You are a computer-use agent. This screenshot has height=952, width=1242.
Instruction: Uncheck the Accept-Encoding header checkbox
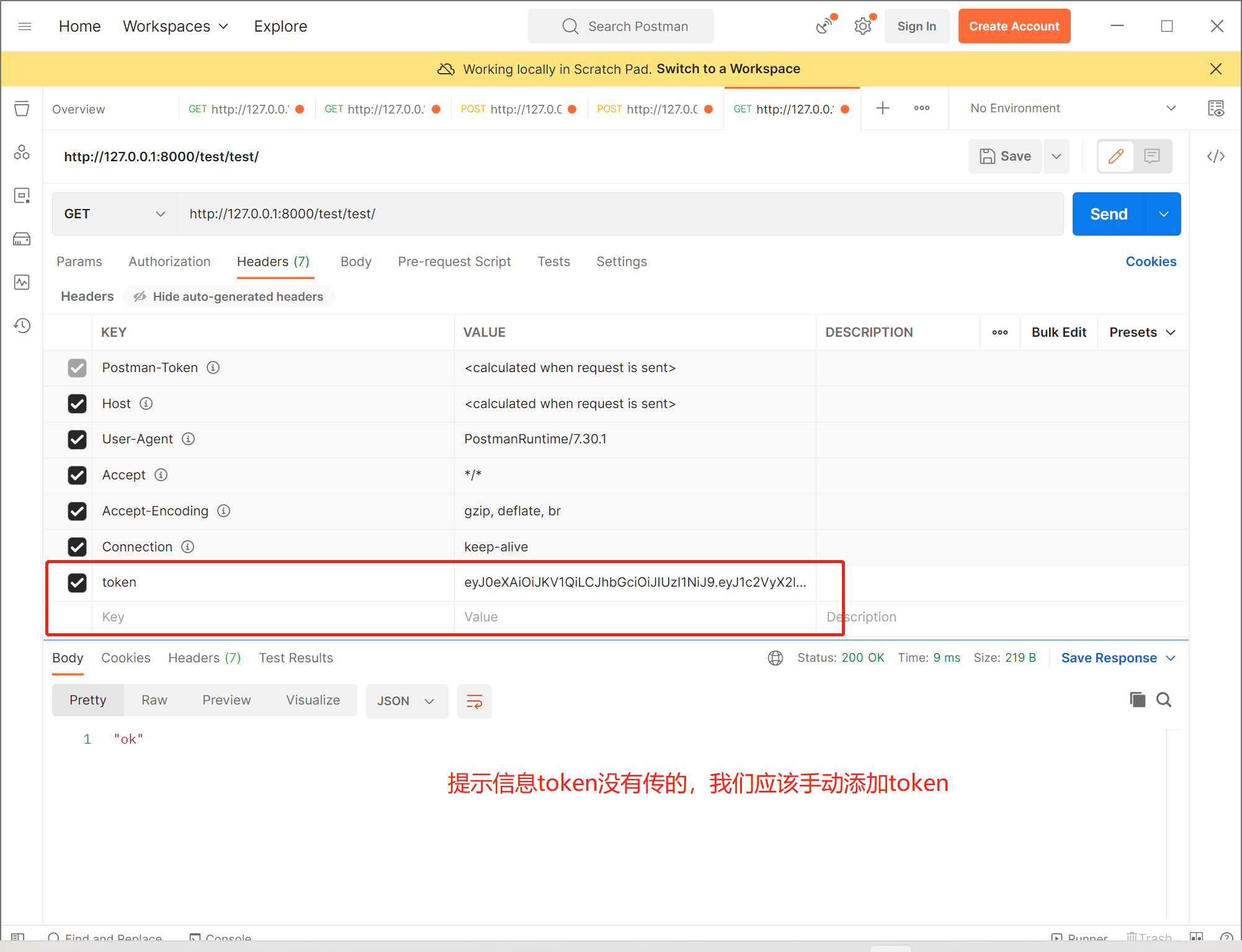77,511
